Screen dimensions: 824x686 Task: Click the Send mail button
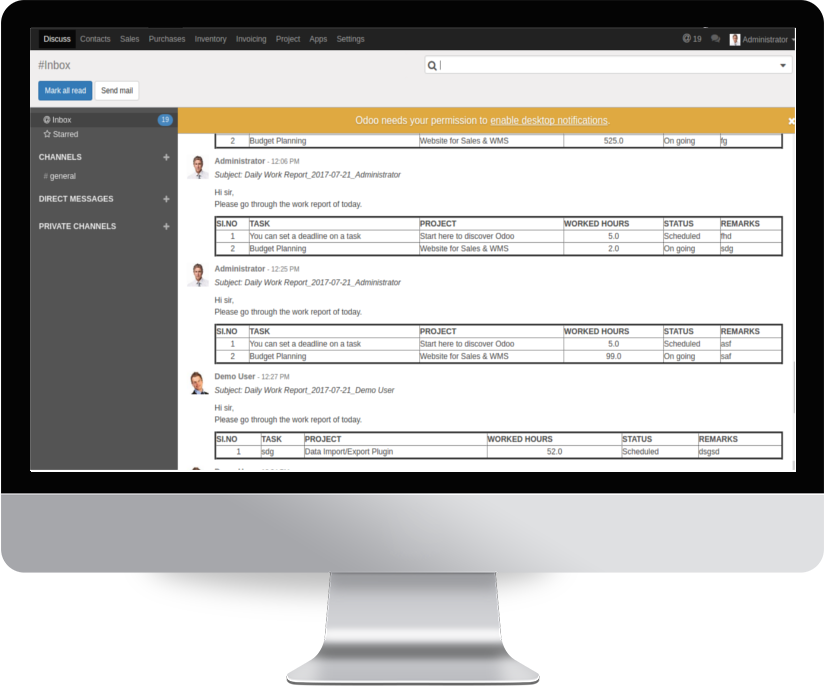(117, 90)
